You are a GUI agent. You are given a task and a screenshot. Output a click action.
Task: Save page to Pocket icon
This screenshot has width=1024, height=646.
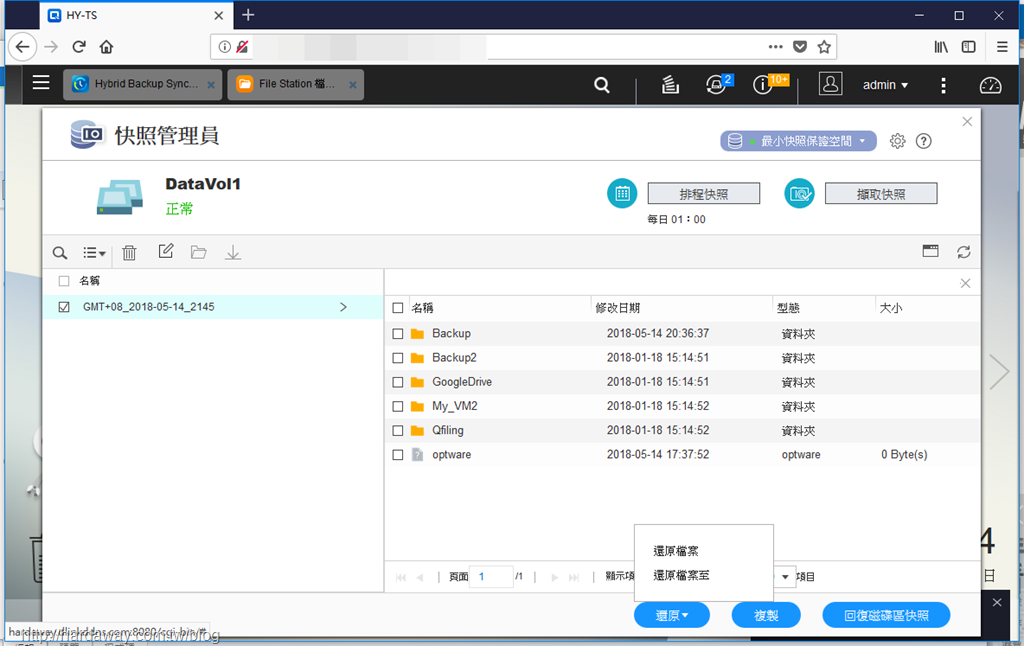click(799, 47)
